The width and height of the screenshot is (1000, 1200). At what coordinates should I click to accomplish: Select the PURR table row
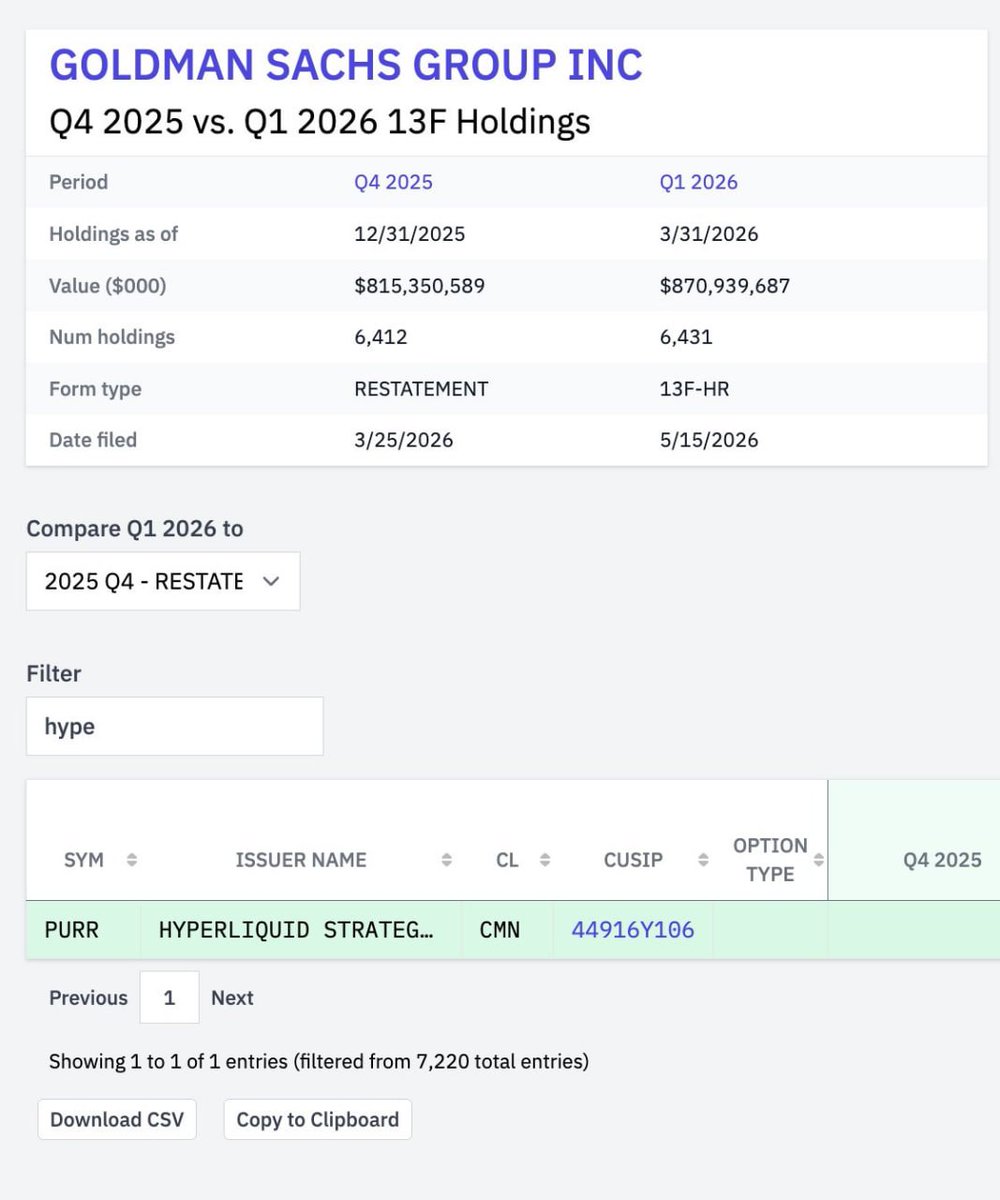(x=513, y=930)
